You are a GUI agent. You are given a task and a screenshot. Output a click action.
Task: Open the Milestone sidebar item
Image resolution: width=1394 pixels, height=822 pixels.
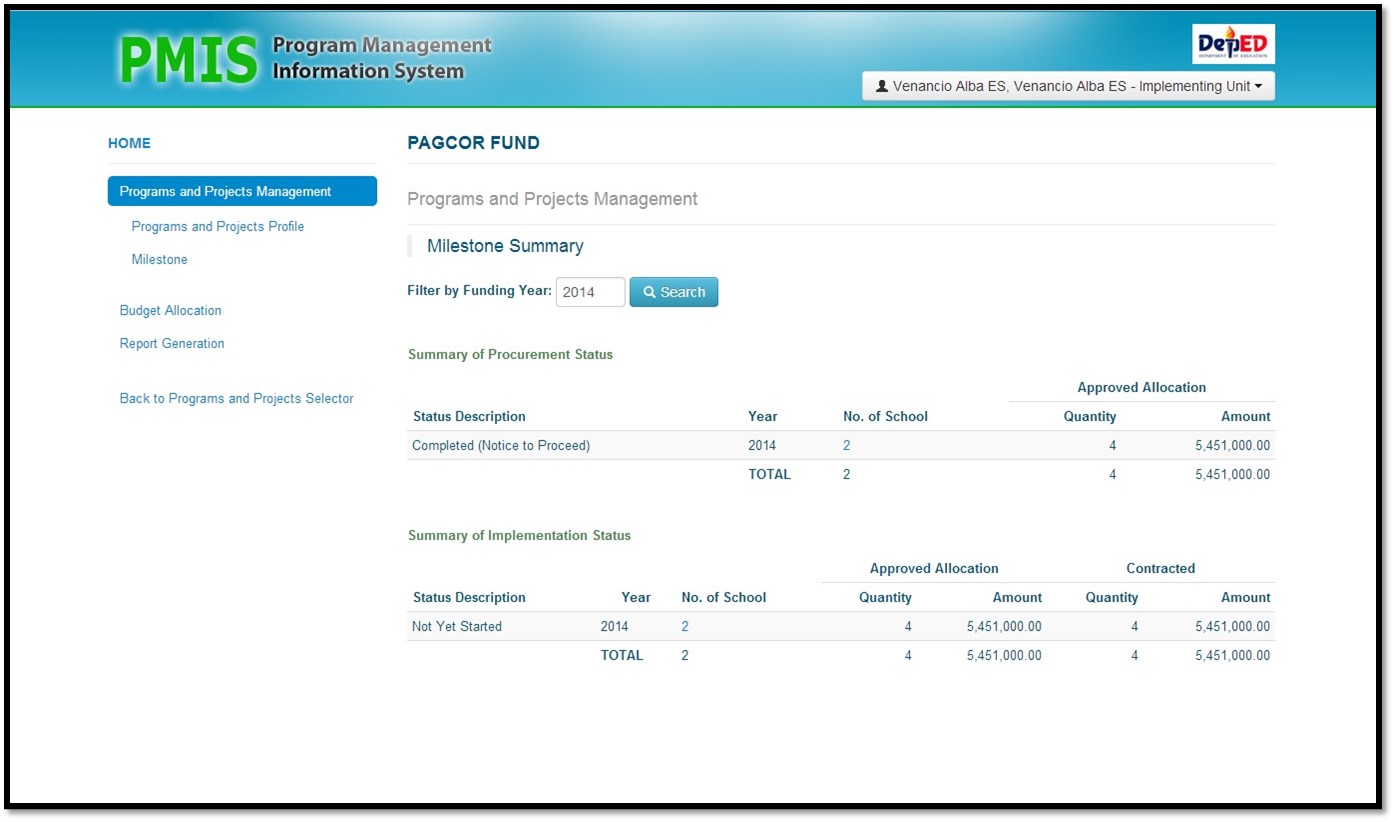pyautogui.click(x=159, y=259)
